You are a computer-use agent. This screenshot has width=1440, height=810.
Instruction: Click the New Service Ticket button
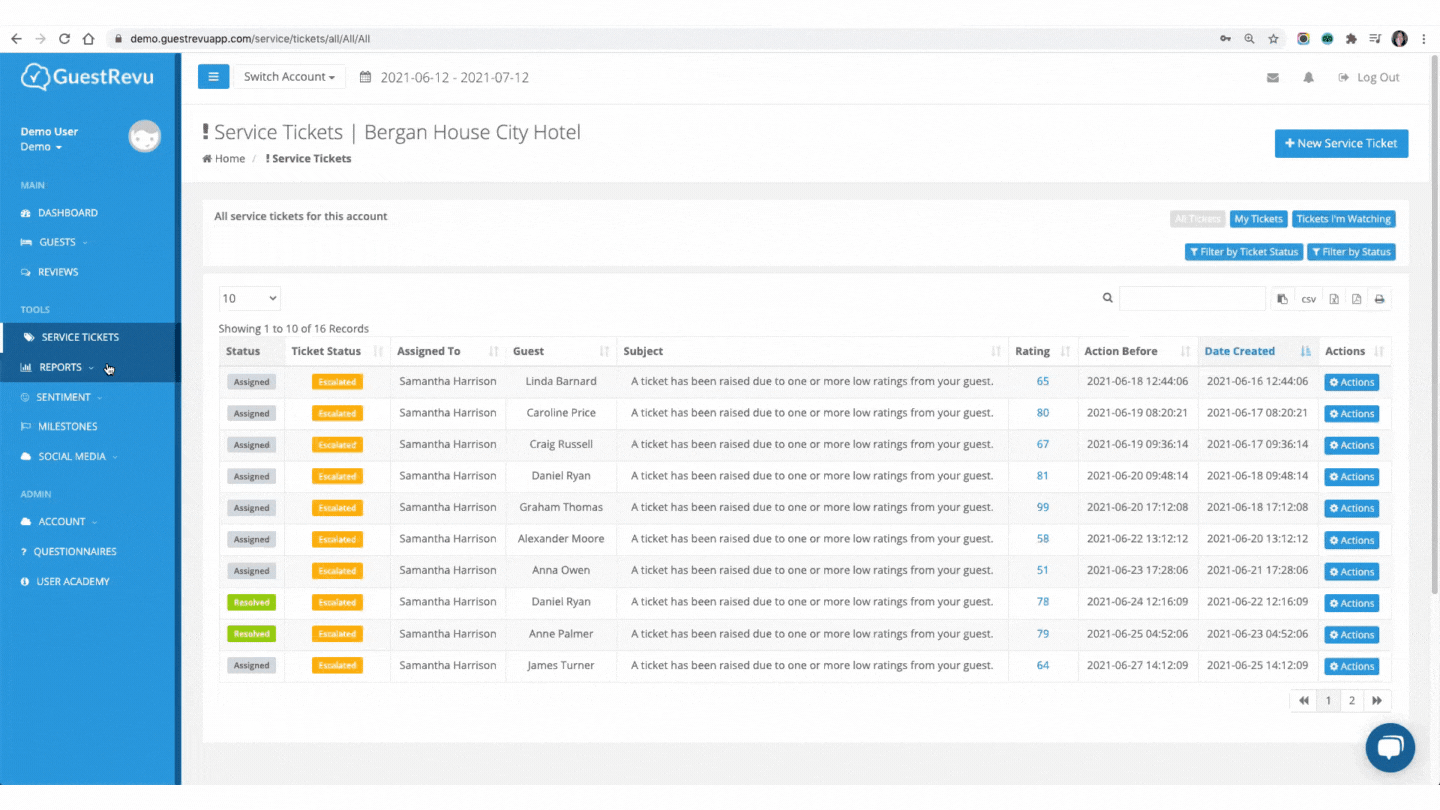1341,144
